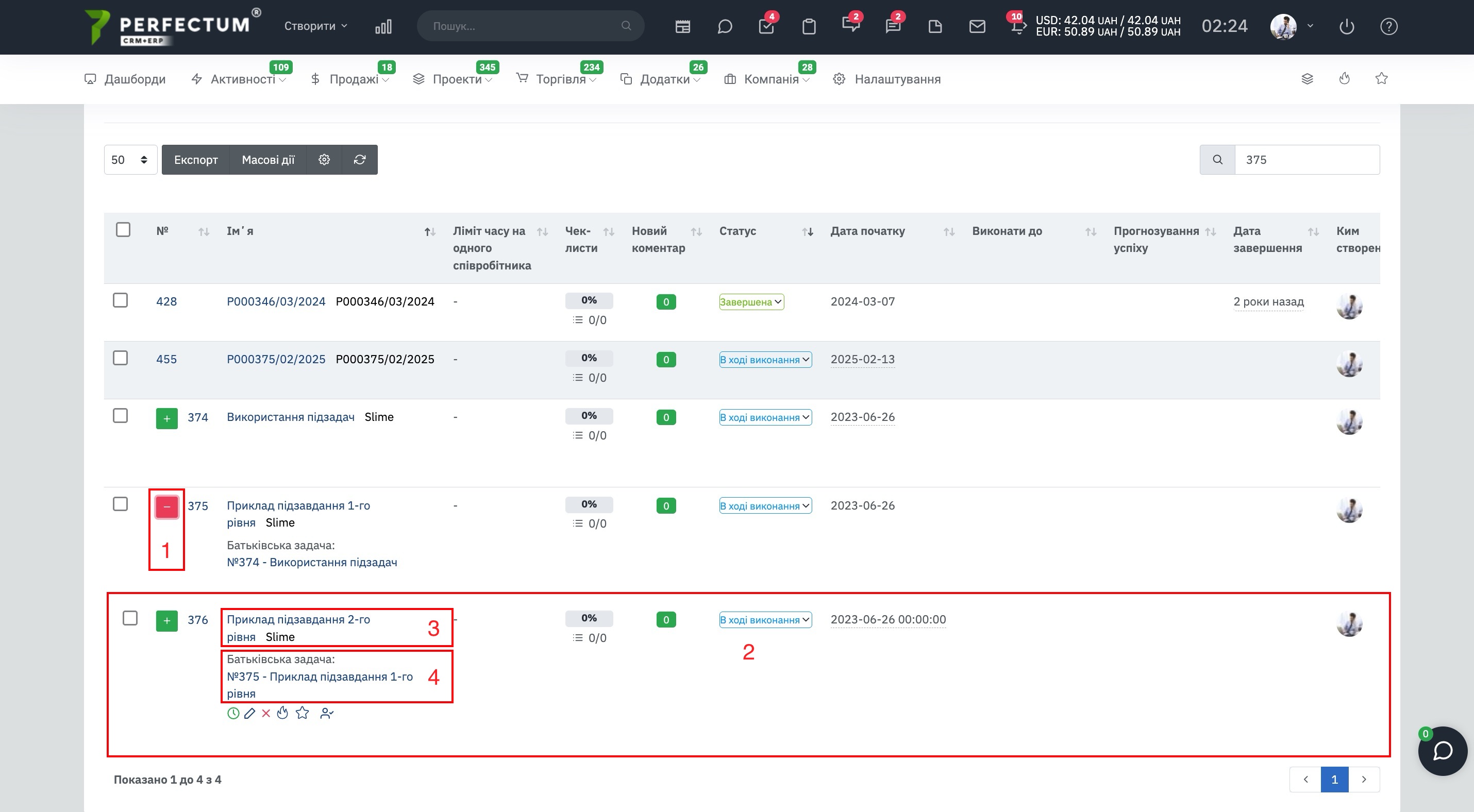Refresh the table with reload icon

click(x=360, y=160)
